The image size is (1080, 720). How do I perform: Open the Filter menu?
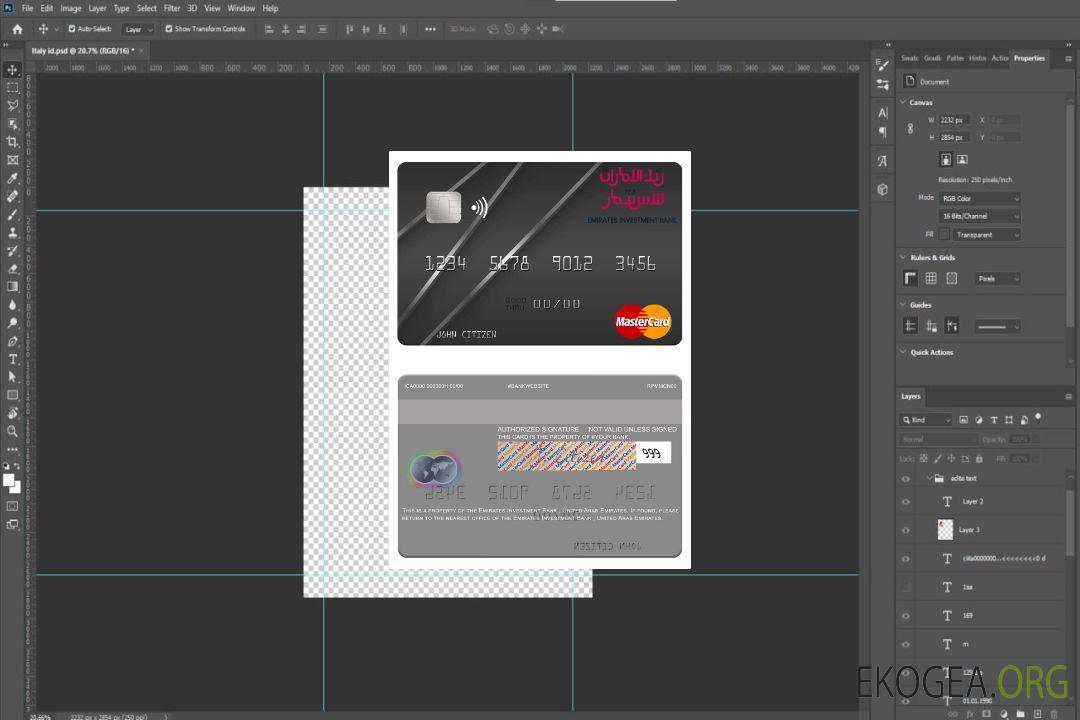click(172, 8)
